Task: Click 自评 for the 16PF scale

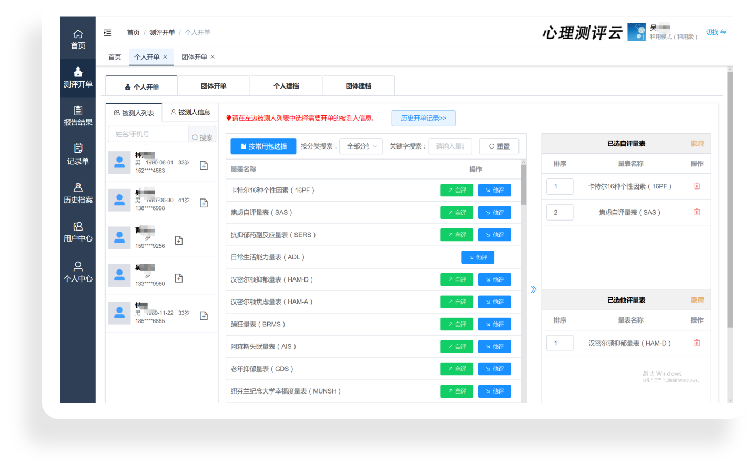Action: tap(457, 190)
